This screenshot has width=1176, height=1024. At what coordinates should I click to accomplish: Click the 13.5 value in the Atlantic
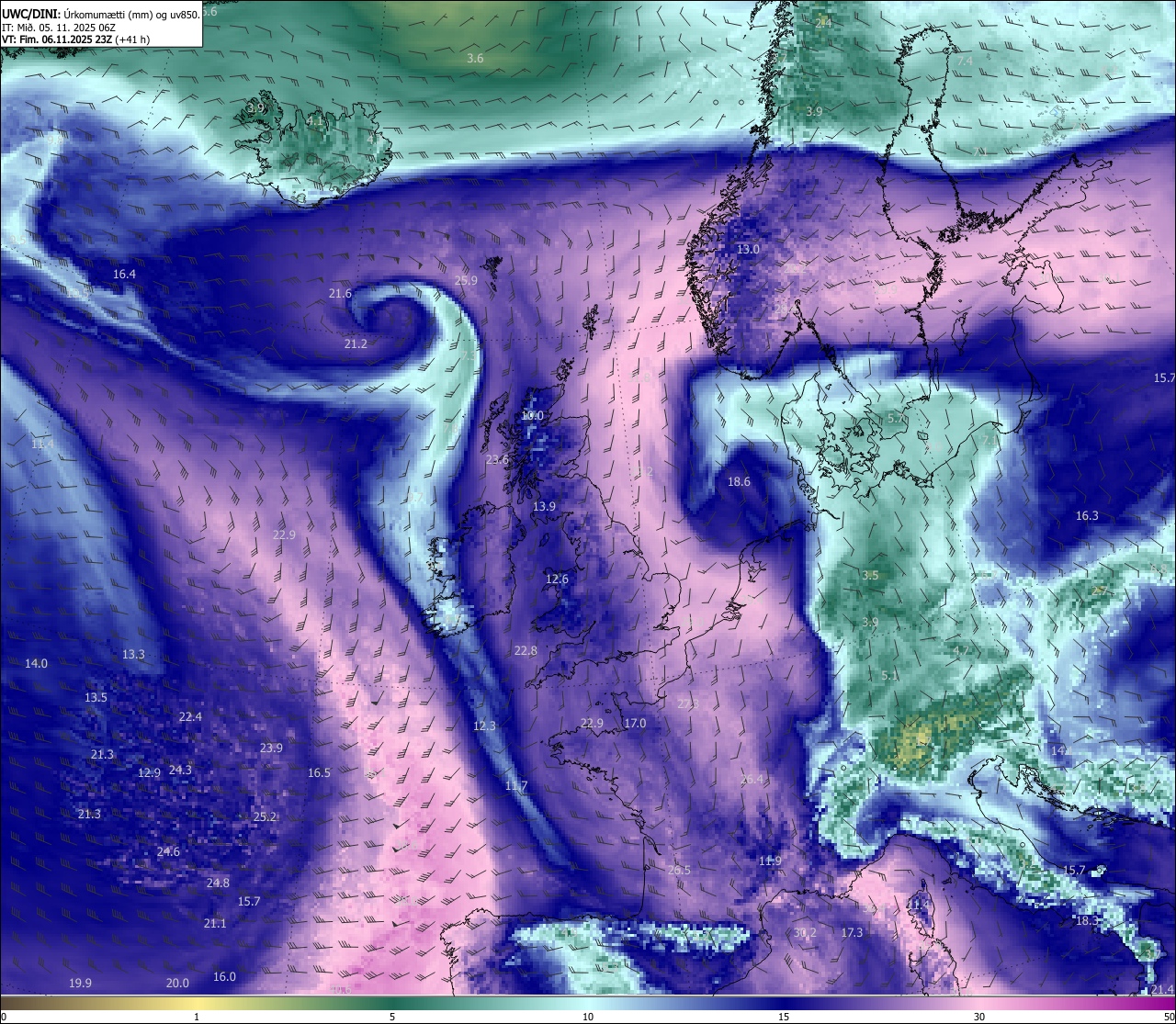point(96,698)
